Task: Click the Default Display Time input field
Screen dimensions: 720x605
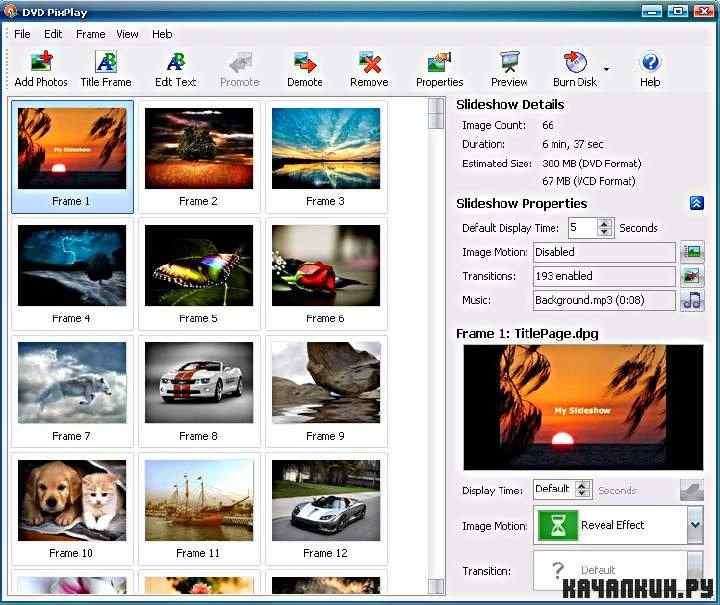Action: (x=583, y=228)
